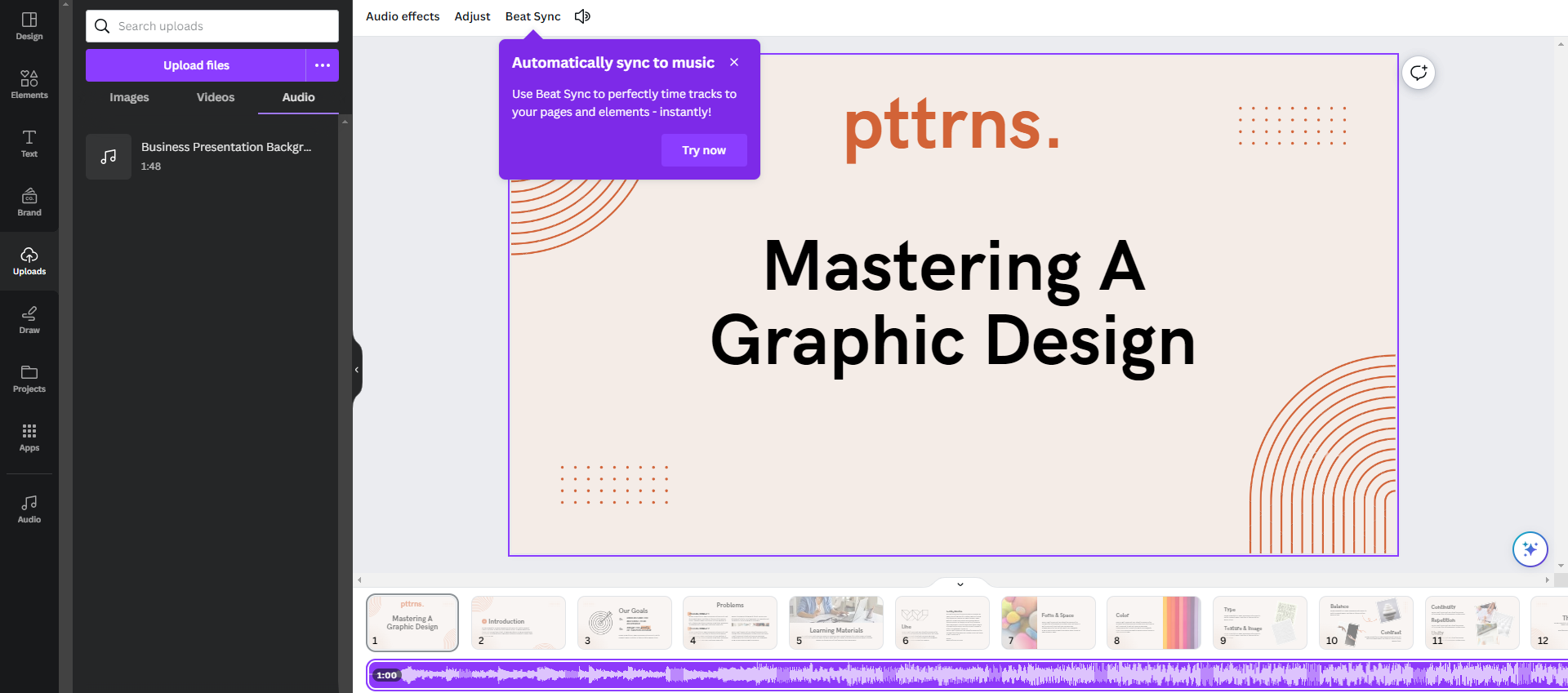Image resolution: width=1568 pixels, height=693 pixels.
Task: Click the music note icon of audio file
Action: click(x=109, y=157)
